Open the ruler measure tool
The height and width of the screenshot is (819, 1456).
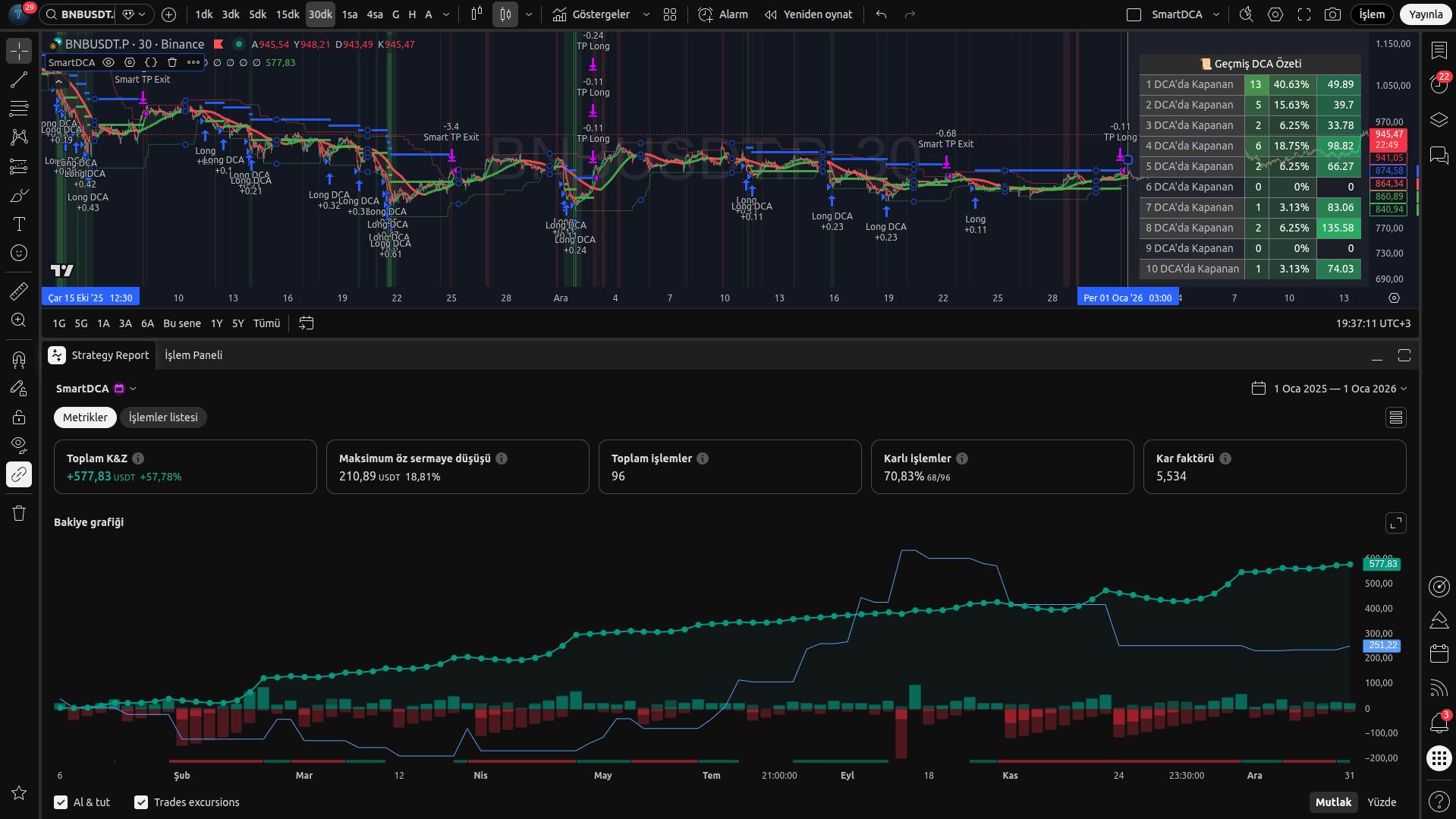click(x=19, y=291)
